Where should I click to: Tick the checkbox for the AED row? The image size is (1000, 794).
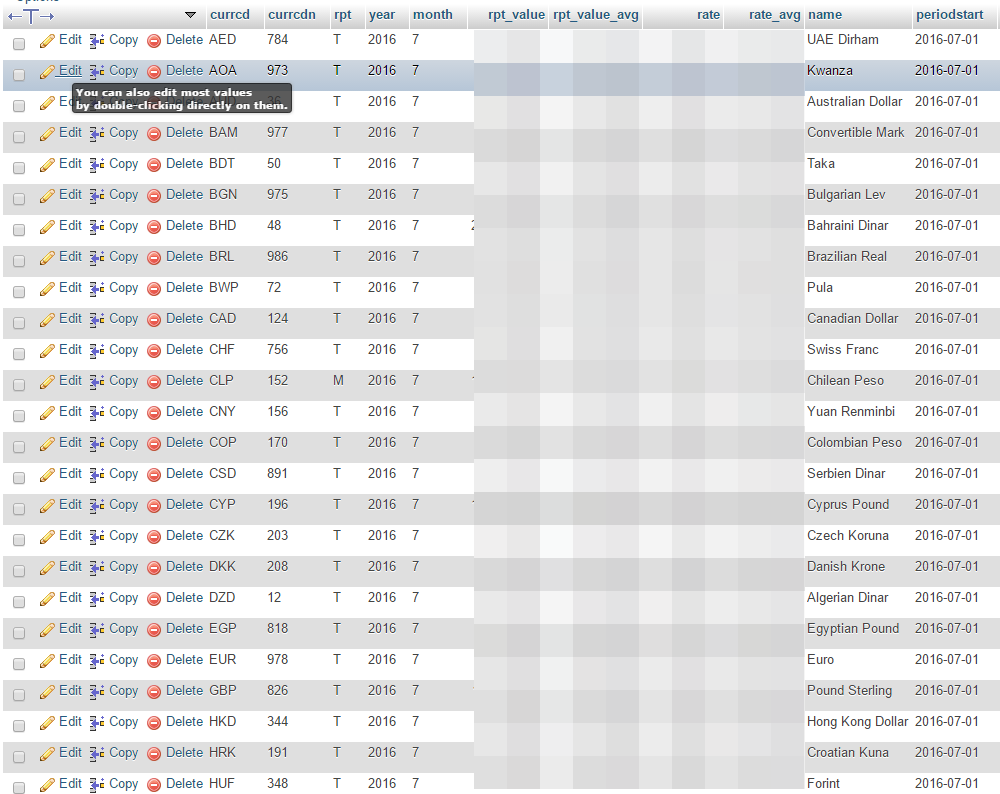click(x=19, y=43)
